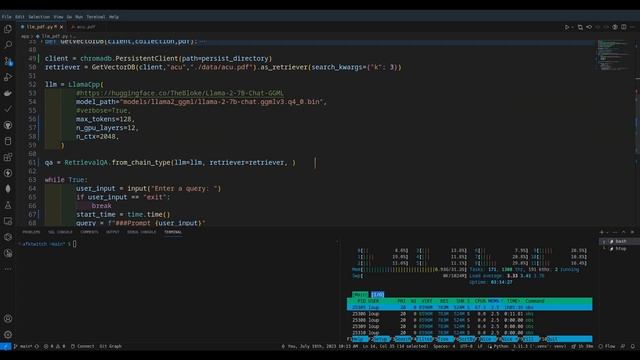
Task: Open the new terminal profile dropdown
Action: (x=607, y=232)
